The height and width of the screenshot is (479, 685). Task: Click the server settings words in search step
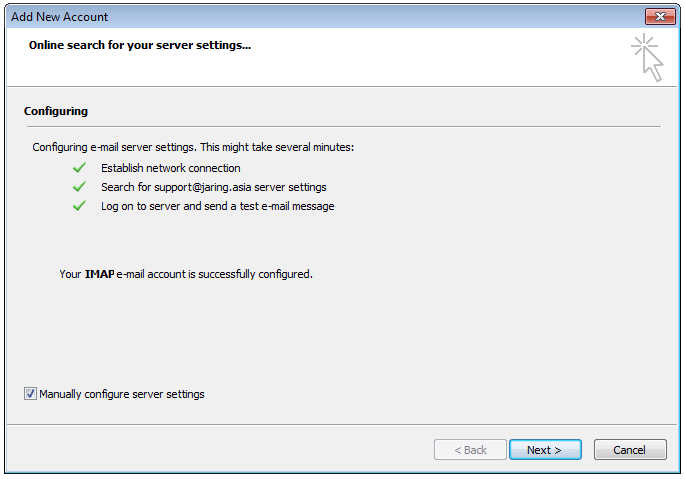click(290, 187)
